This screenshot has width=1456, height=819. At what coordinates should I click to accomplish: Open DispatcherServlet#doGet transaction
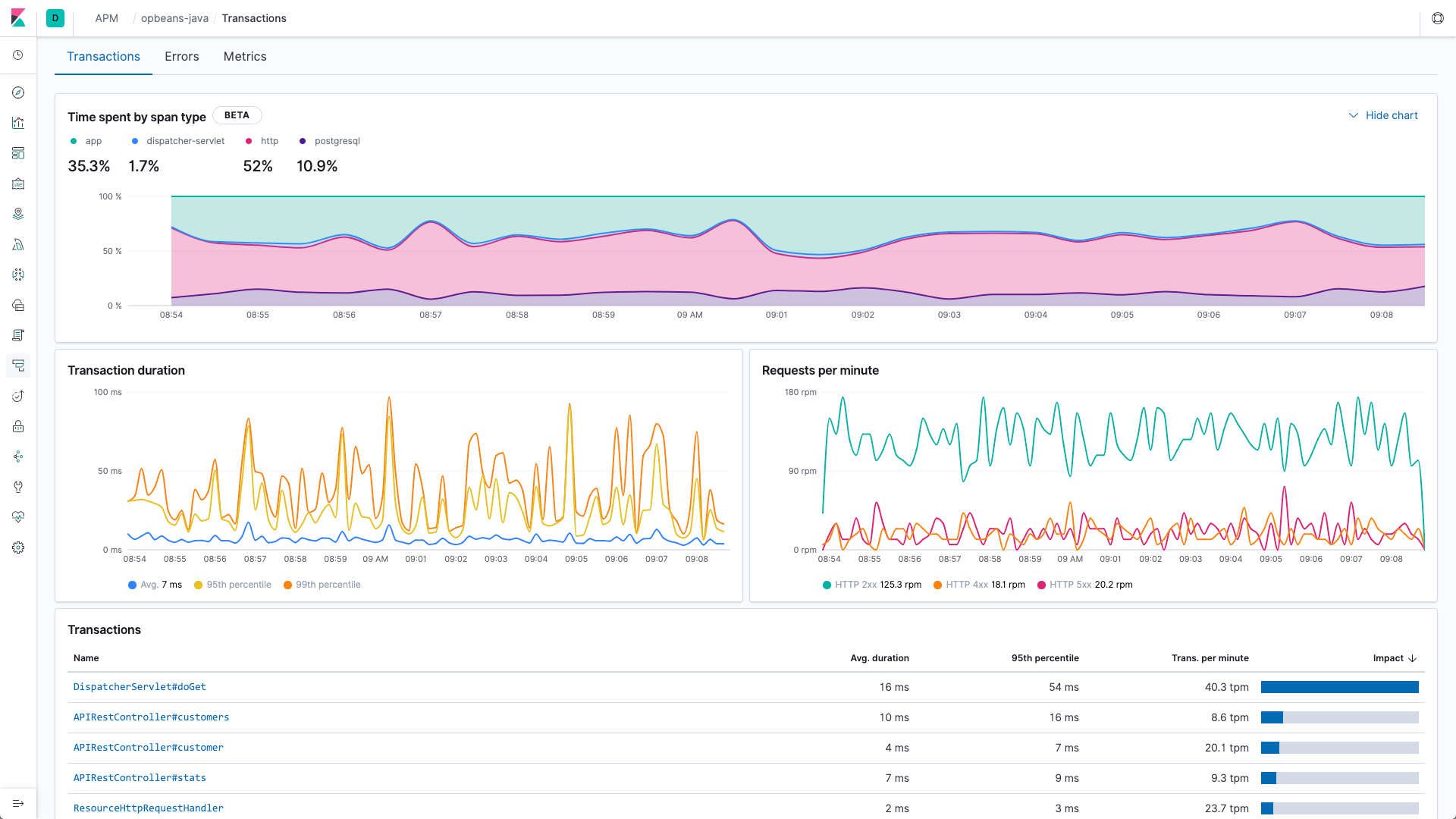click(140, 687)
